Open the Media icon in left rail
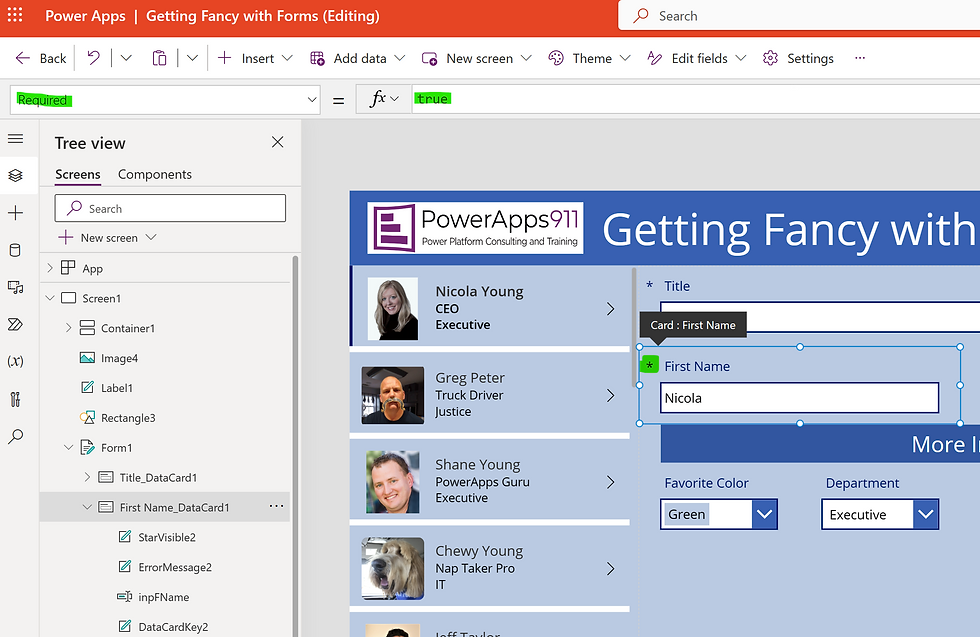This screenshot has width=980, height=637. [16, 287]
